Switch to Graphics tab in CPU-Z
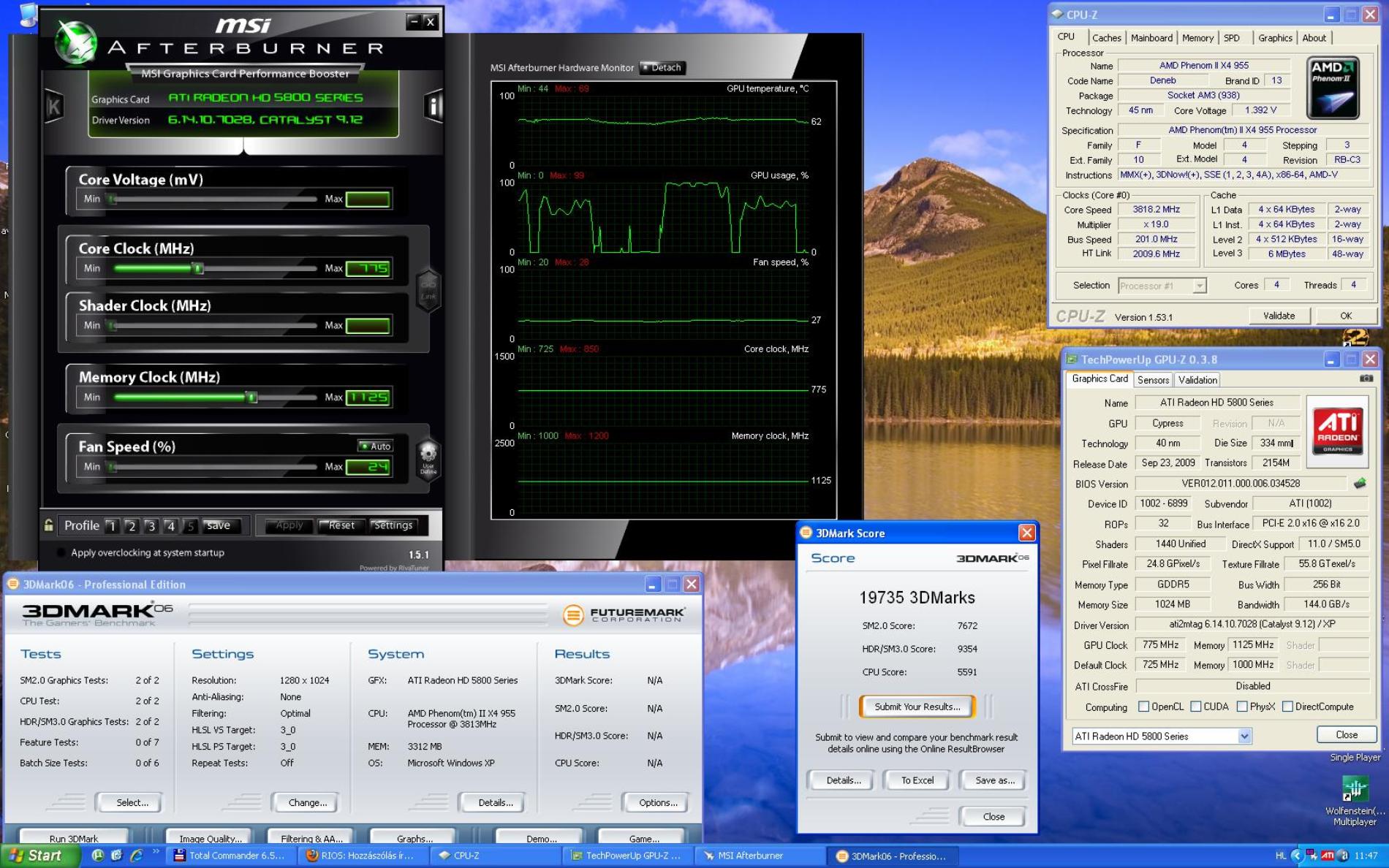1389x868 pixels. (x=1275, y=38)
